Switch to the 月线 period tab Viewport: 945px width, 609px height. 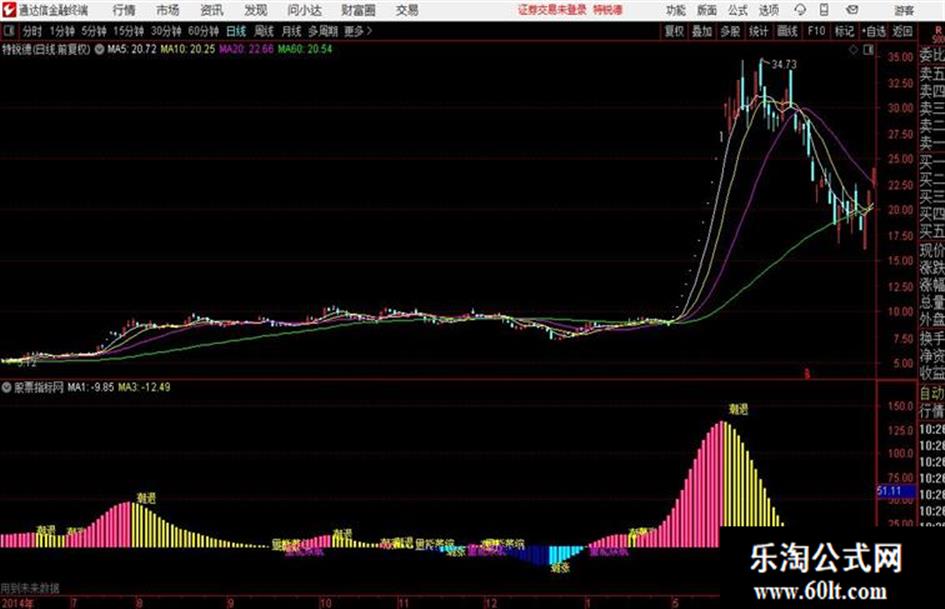coord(292,31)
